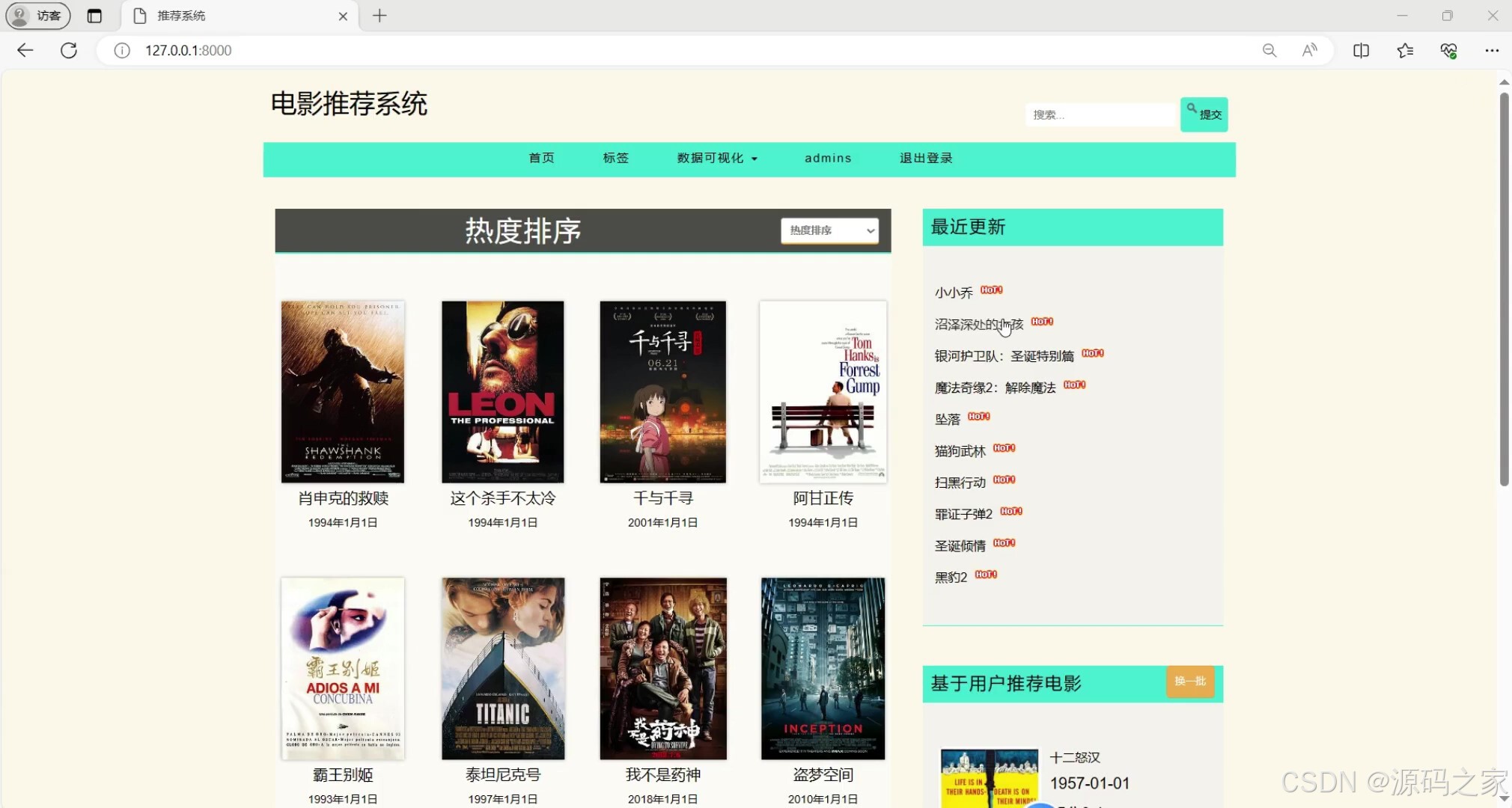Open the Leon The Professional poster
Viewport: 1512px width, 808px height.
point(502,391)
